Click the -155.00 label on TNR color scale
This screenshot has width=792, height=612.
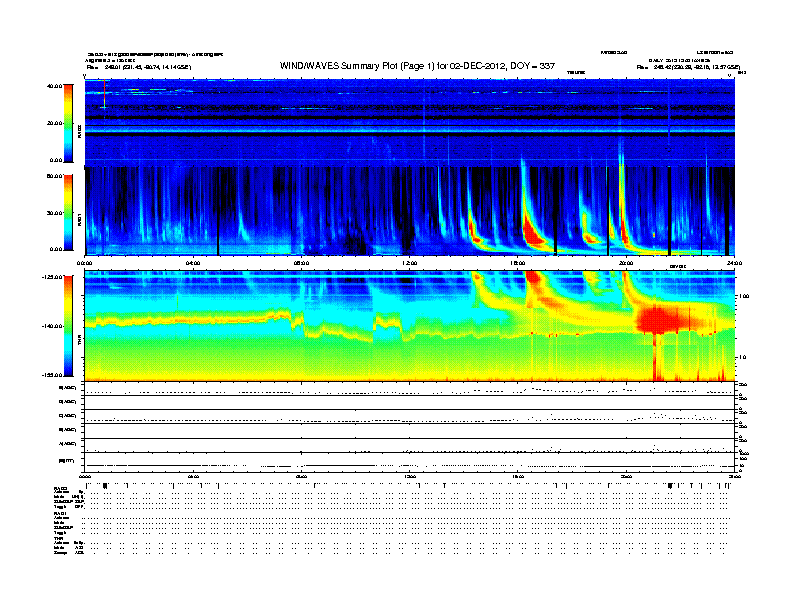(52, 375)
